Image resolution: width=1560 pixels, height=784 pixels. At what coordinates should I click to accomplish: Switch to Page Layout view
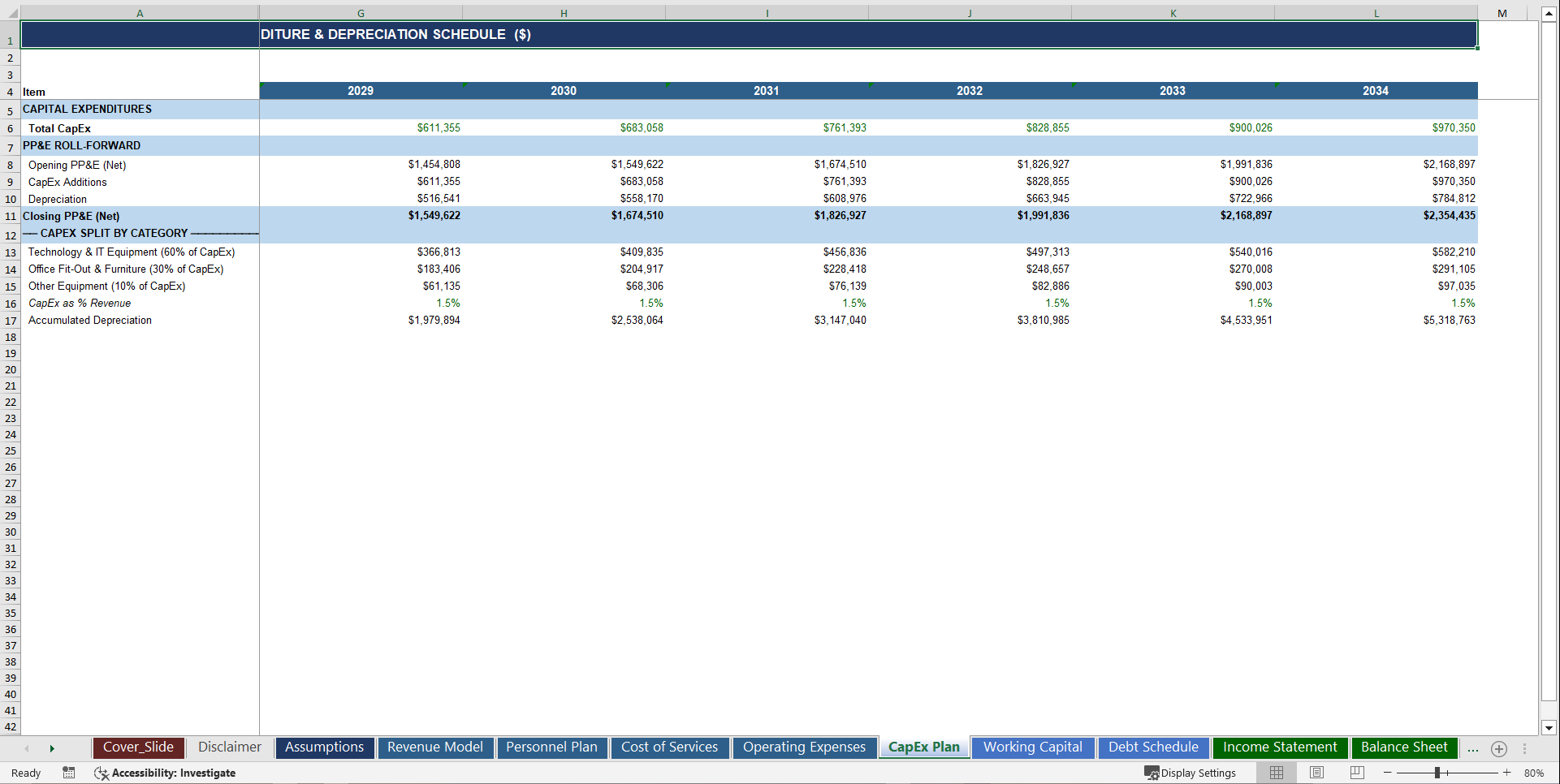(1316, 773)
